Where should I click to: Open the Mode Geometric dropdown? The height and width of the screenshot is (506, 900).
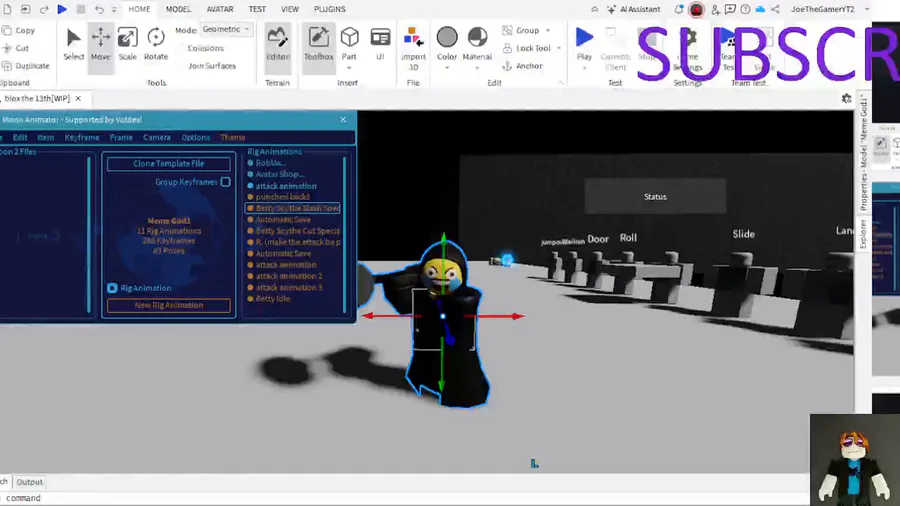[x=226, y=29]
